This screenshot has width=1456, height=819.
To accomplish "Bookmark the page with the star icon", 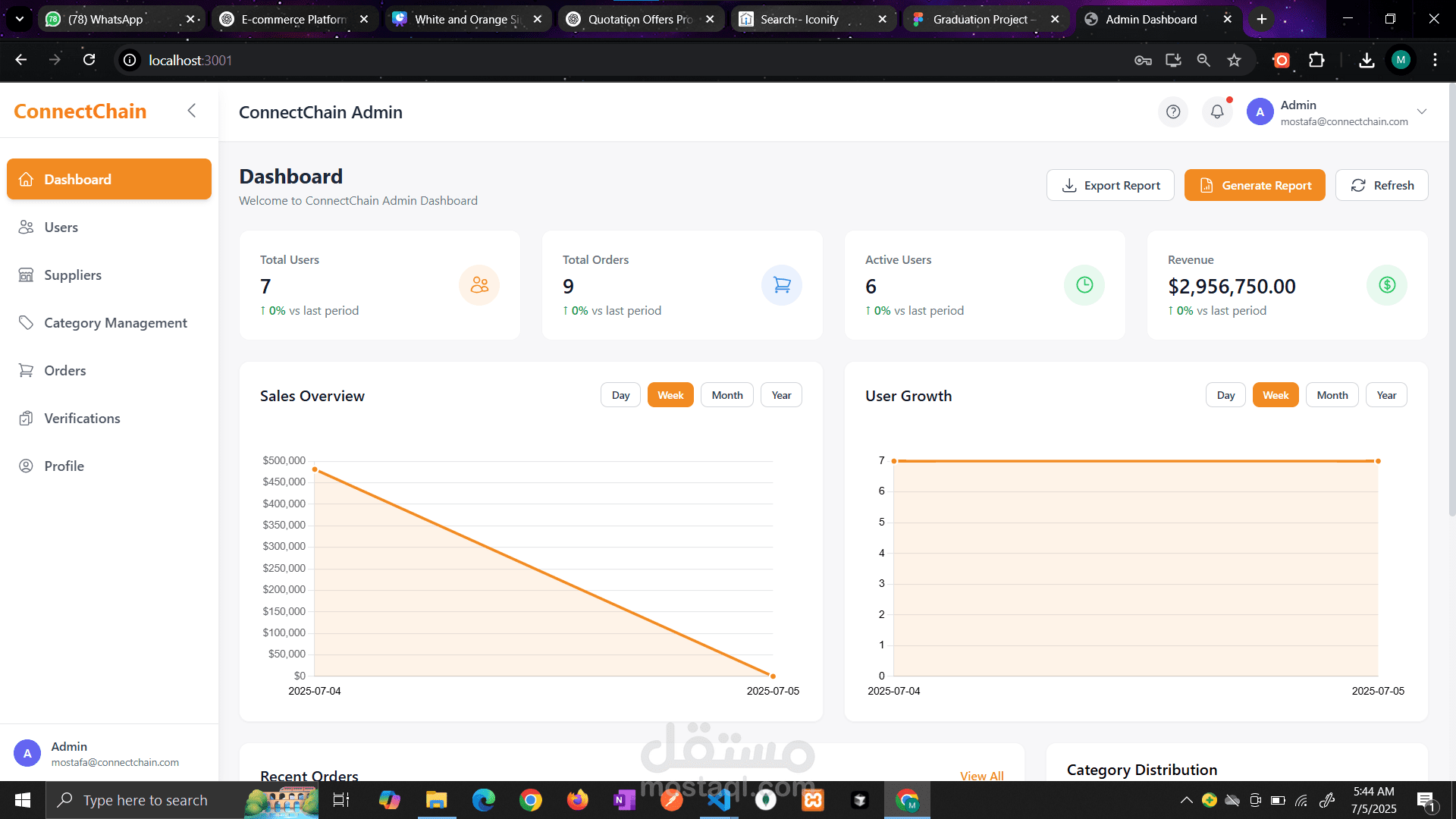I will pos(1234,60).
